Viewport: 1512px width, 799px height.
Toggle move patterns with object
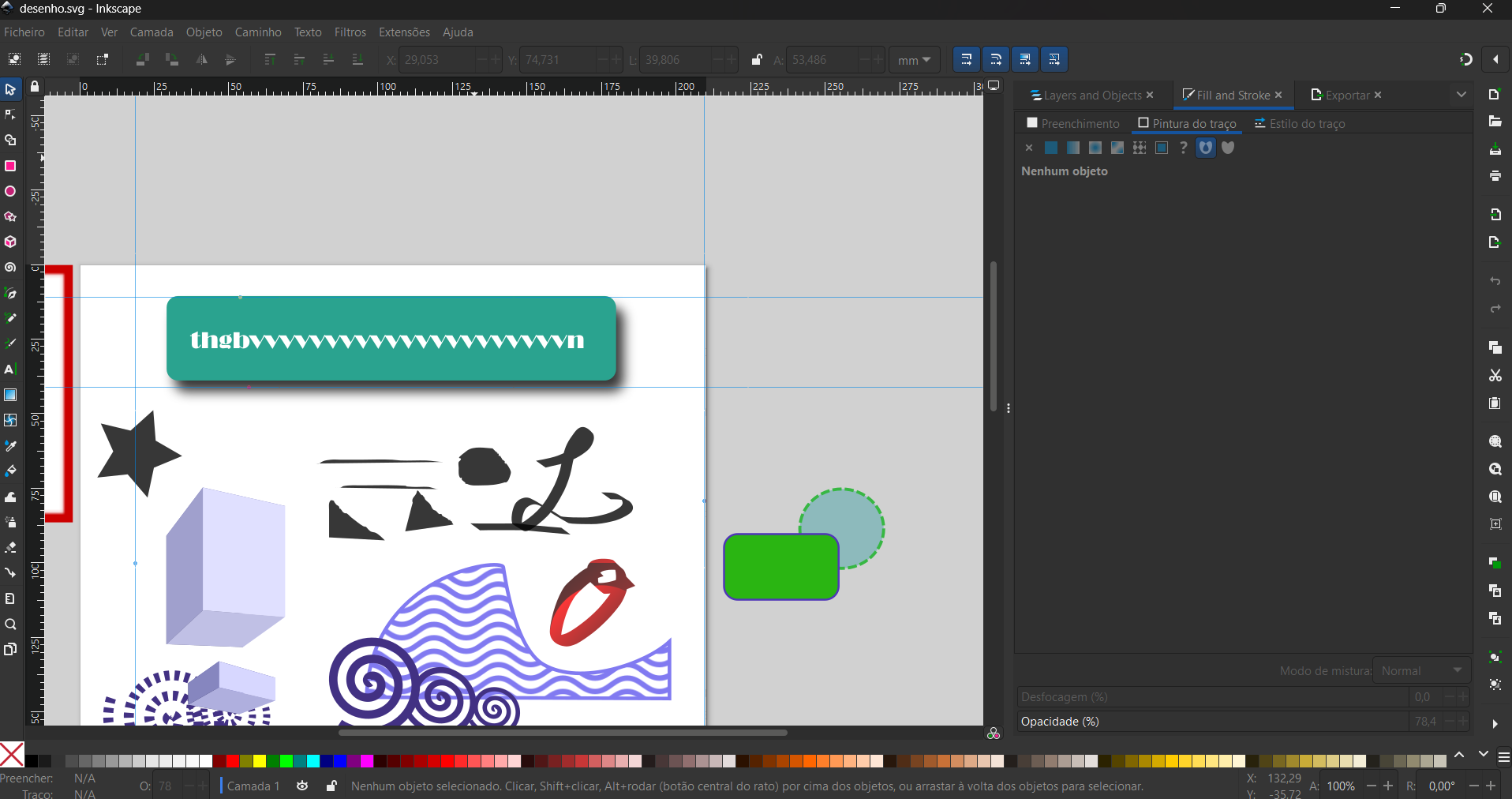(1054, 59)
